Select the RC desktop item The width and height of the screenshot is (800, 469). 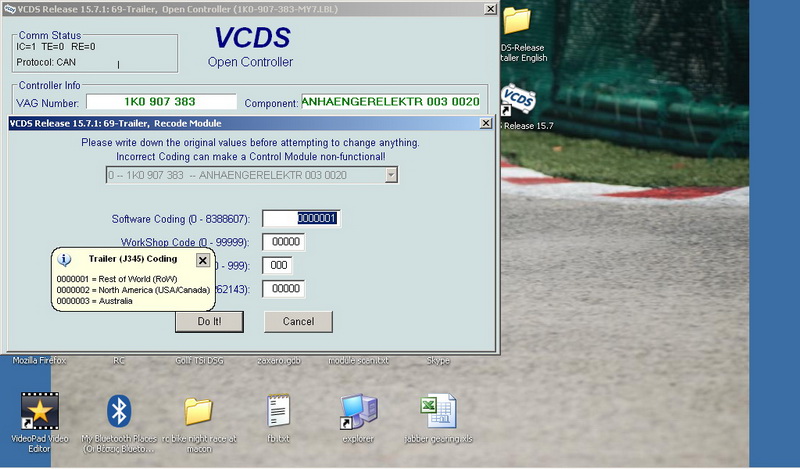(119, 360)
